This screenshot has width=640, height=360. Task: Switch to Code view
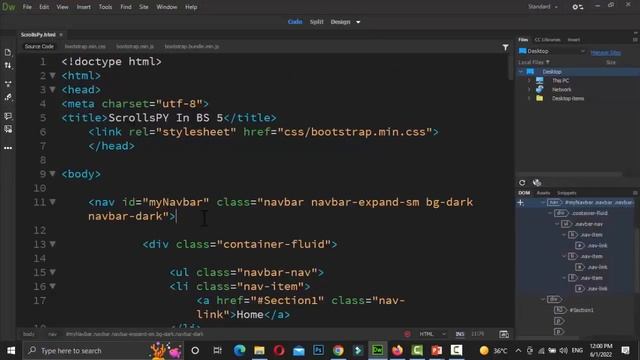tap(295, 22)
